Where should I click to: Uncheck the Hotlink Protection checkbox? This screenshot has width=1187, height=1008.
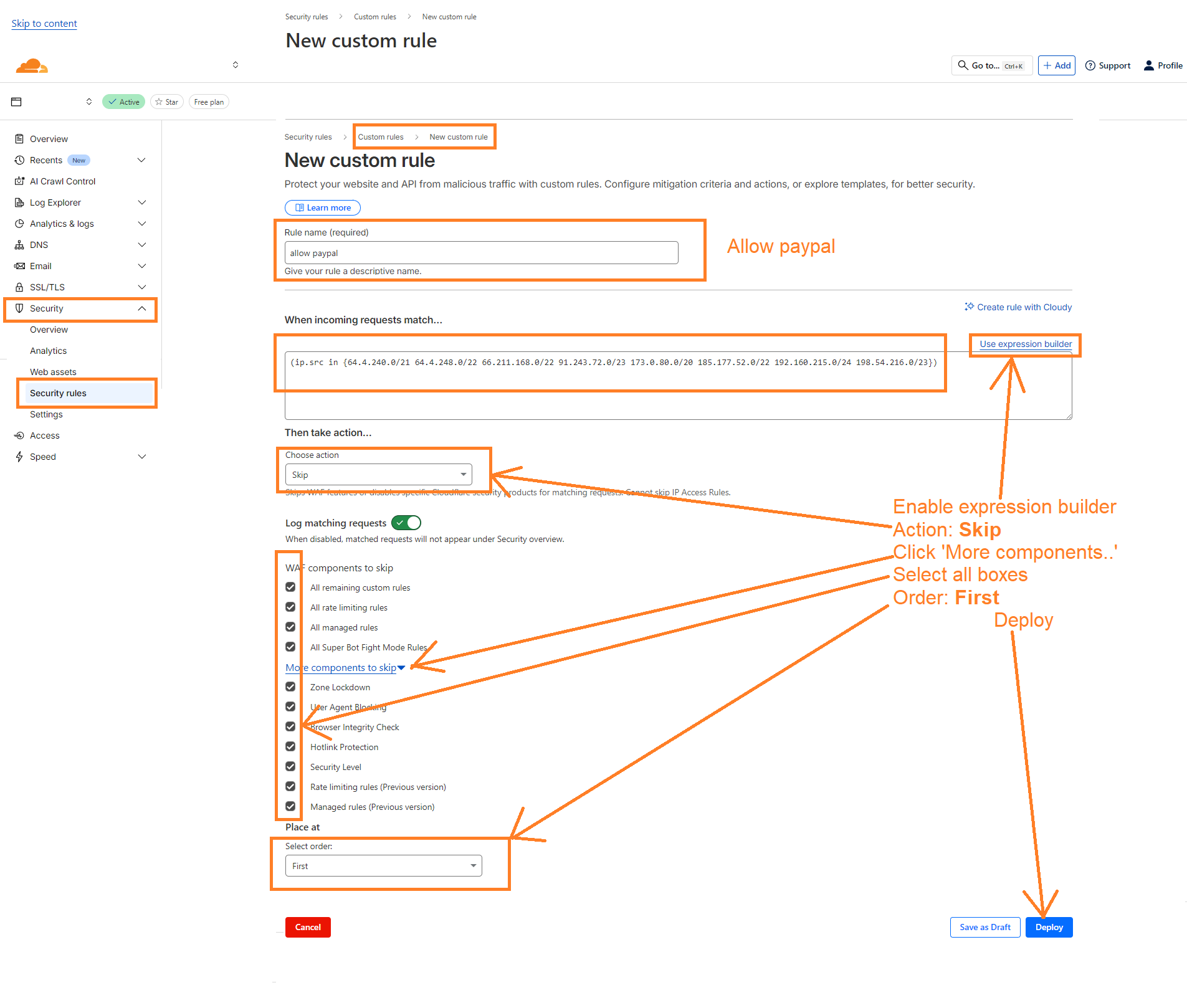click(x=290, y=747)
